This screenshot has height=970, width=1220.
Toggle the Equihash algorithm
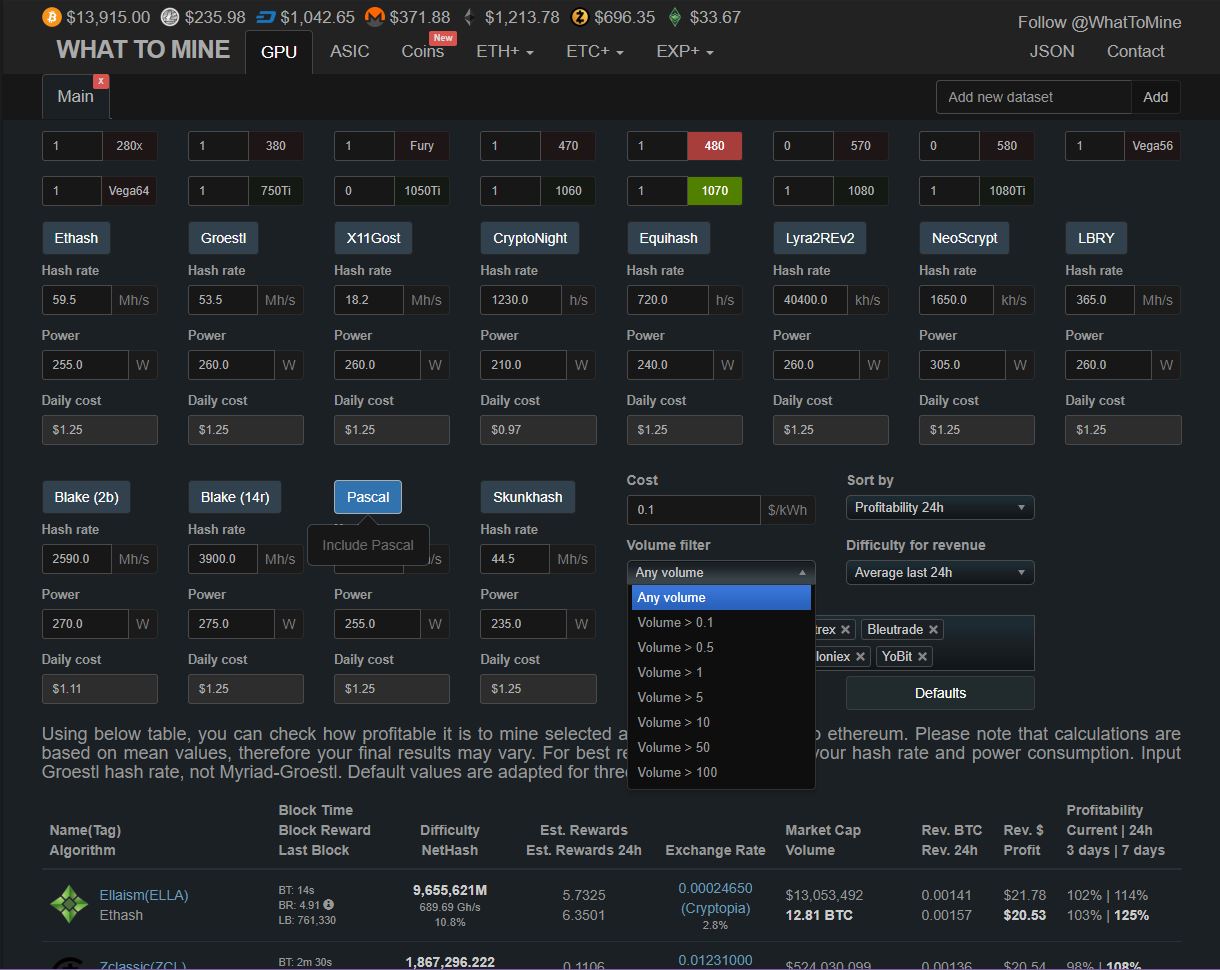pos(669,238)
